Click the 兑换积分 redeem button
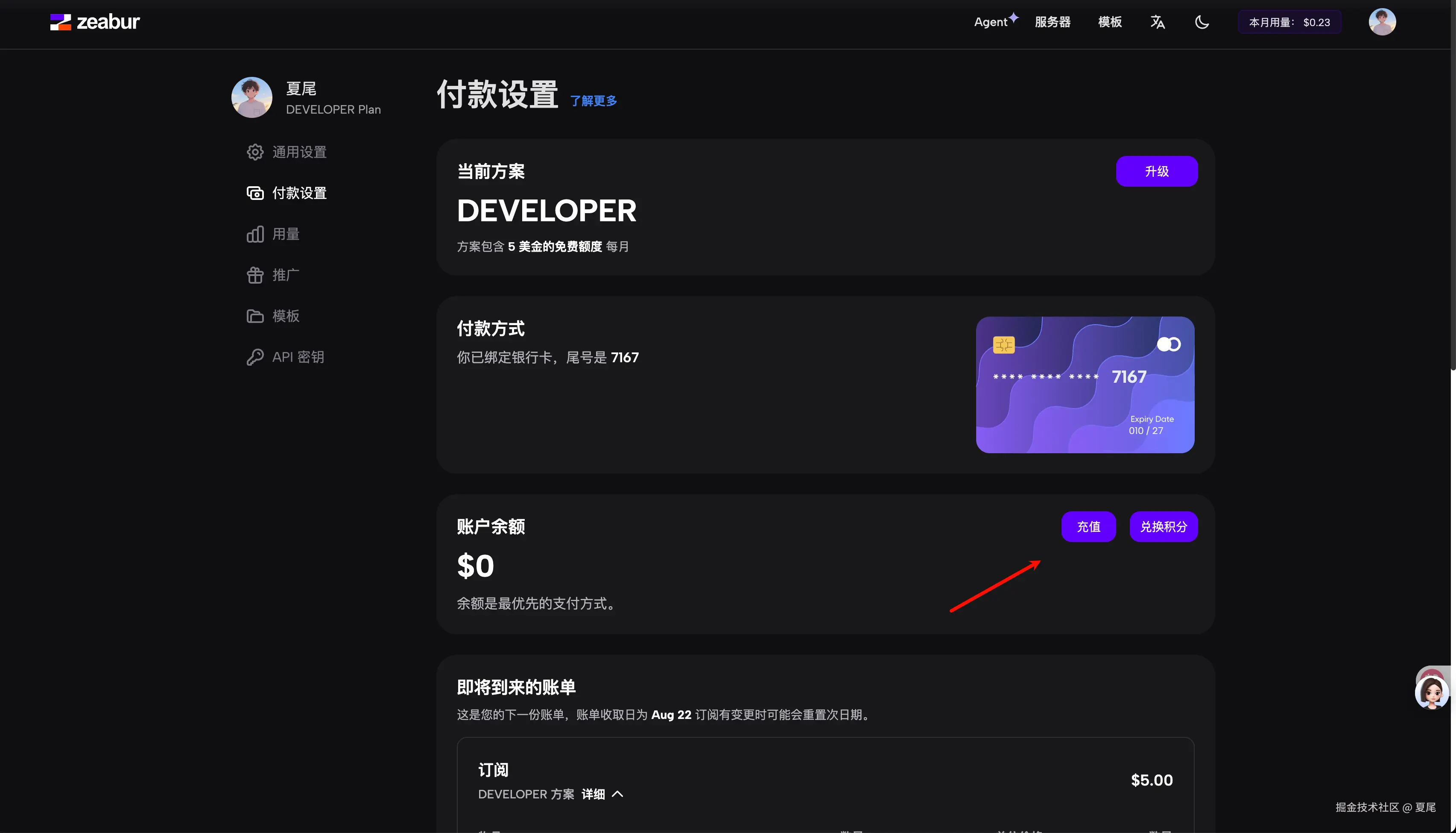The width and height of the screenshot is (1456, 833). (1163, 526)
